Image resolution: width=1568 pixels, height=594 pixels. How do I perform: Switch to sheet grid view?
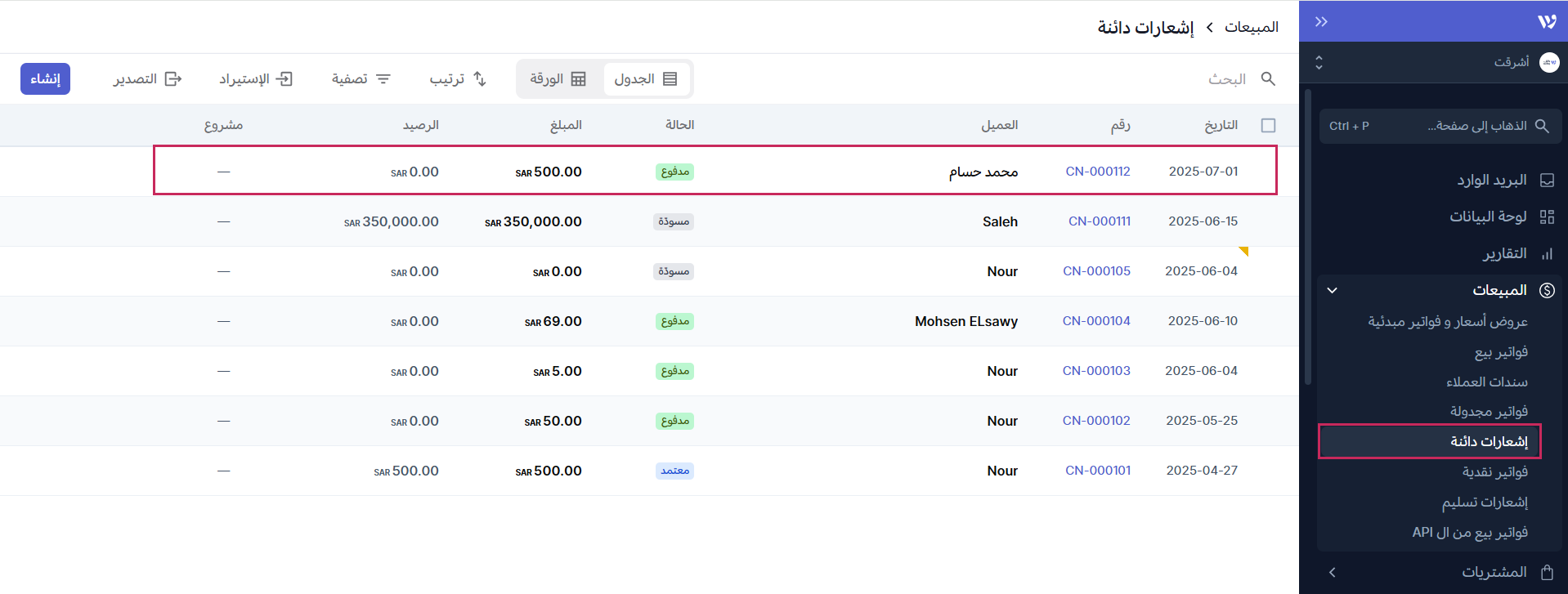[558, 78]
